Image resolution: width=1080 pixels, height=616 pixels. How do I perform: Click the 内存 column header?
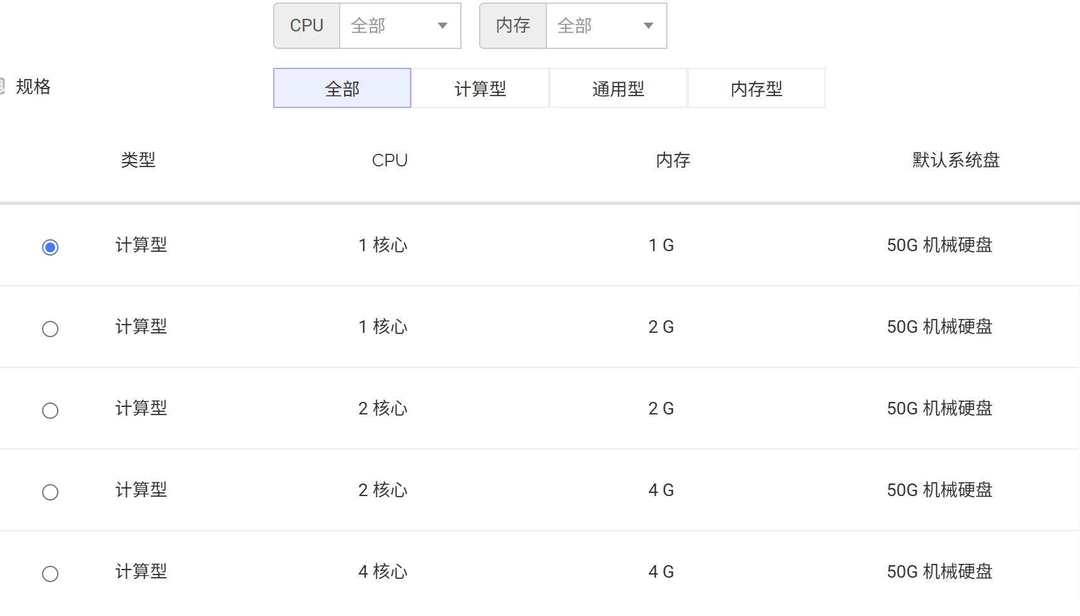(x=673, y=160)
